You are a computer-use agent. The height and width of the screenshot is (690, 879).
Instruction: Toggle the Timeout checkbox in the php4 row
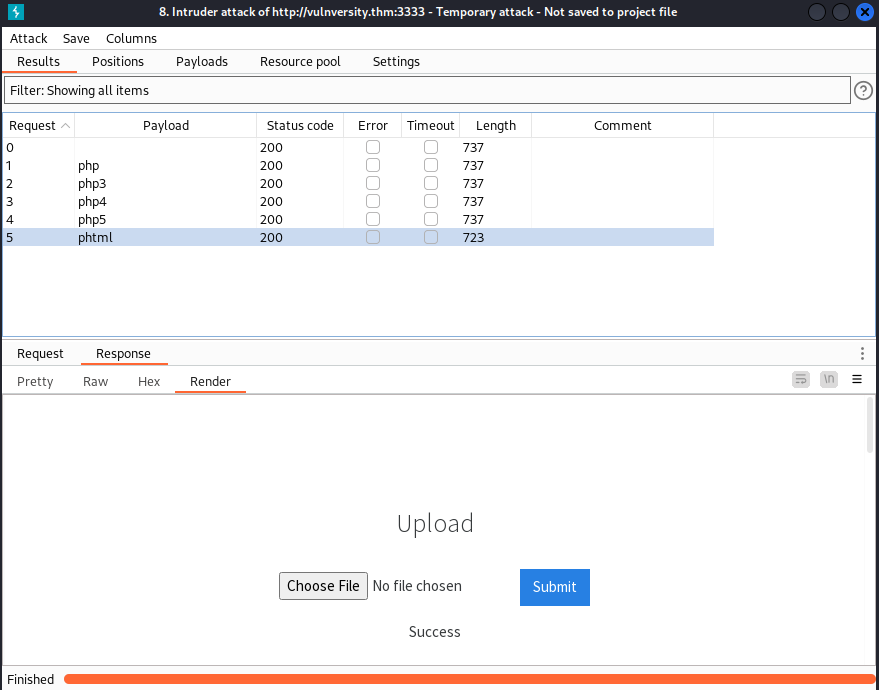tap(431, 201)
